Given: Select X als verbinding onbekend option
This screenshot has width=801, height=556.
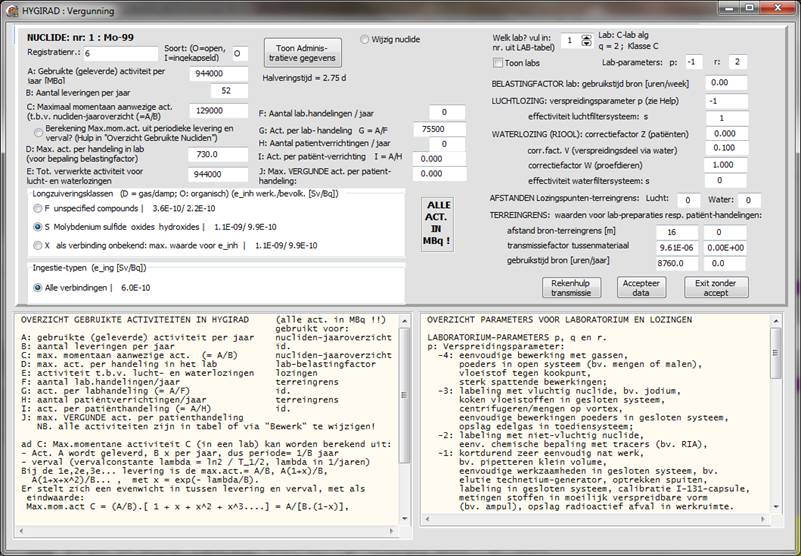Looking at the screenshot, I should tap(37, 245).
